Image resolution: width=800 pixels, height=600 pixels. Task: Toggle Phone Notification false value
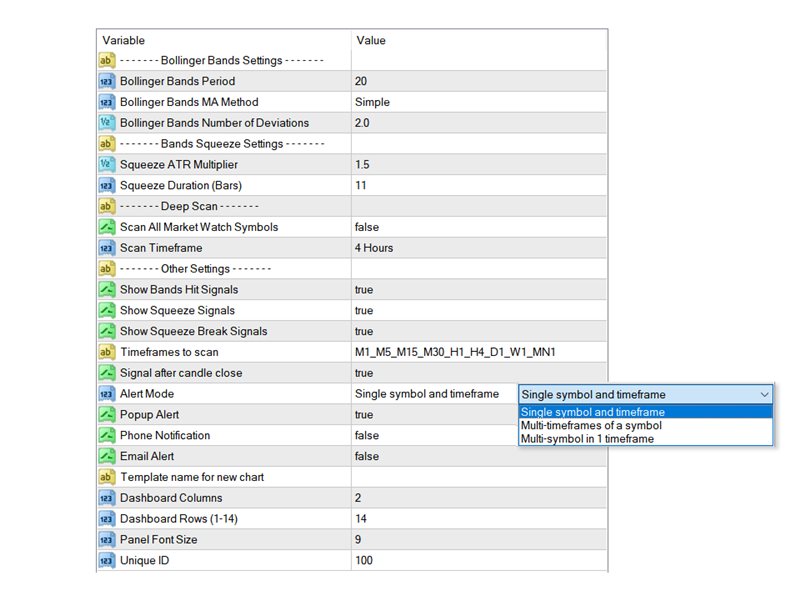[366, 435]
